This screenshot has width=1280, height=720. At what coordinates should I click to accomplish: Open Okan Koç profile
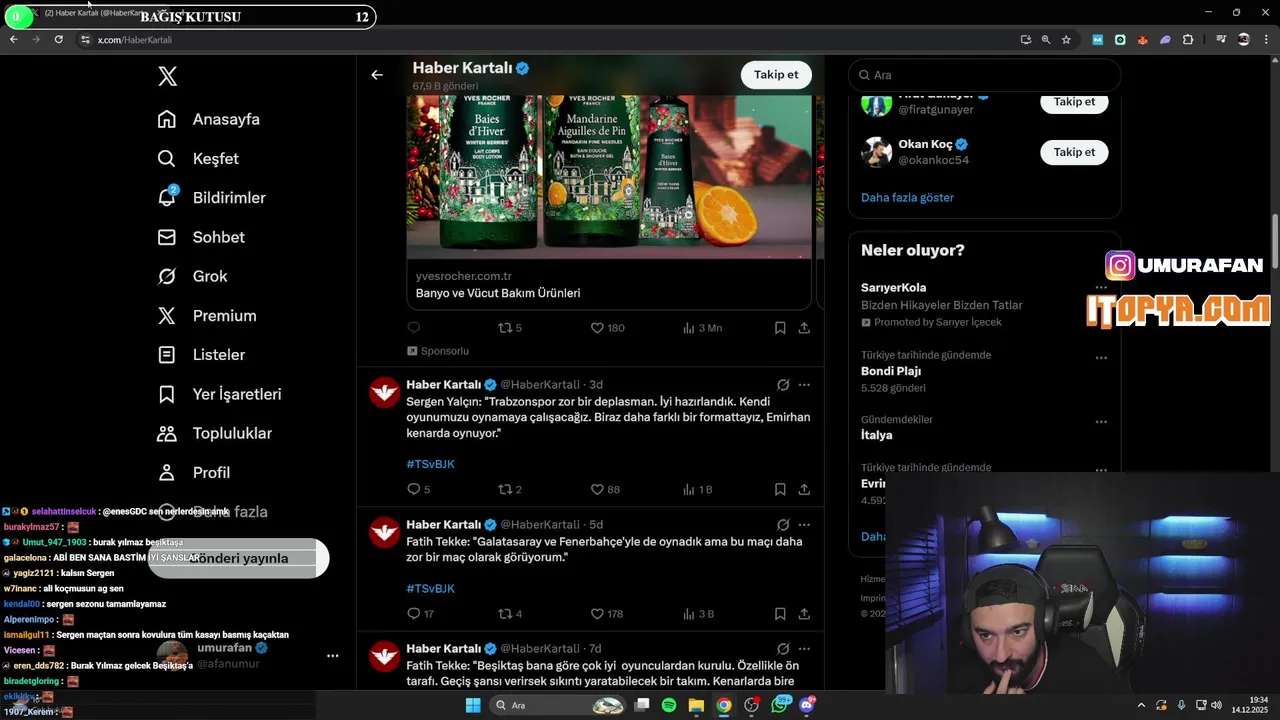[x=925, y=144]
